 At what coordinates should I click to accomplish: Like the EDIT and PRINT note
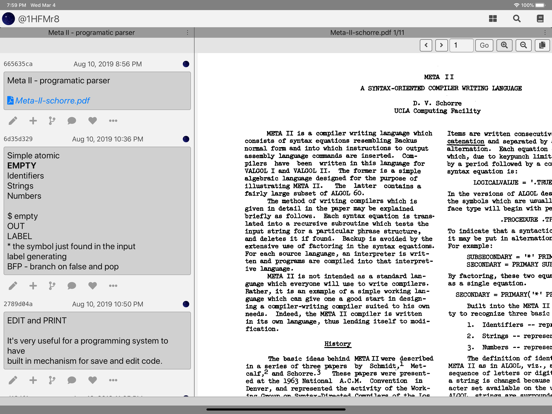pyautogui.click(x=93, y=380)
